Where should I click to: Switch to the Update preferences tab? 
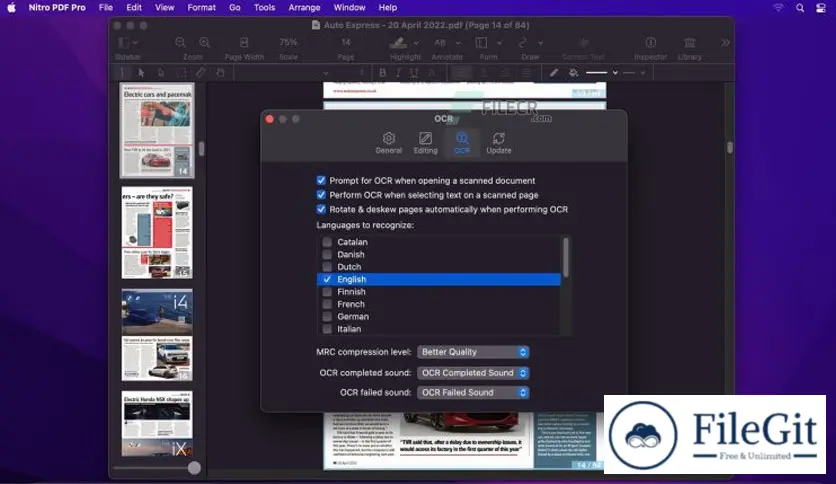click(x=499, y=143)
